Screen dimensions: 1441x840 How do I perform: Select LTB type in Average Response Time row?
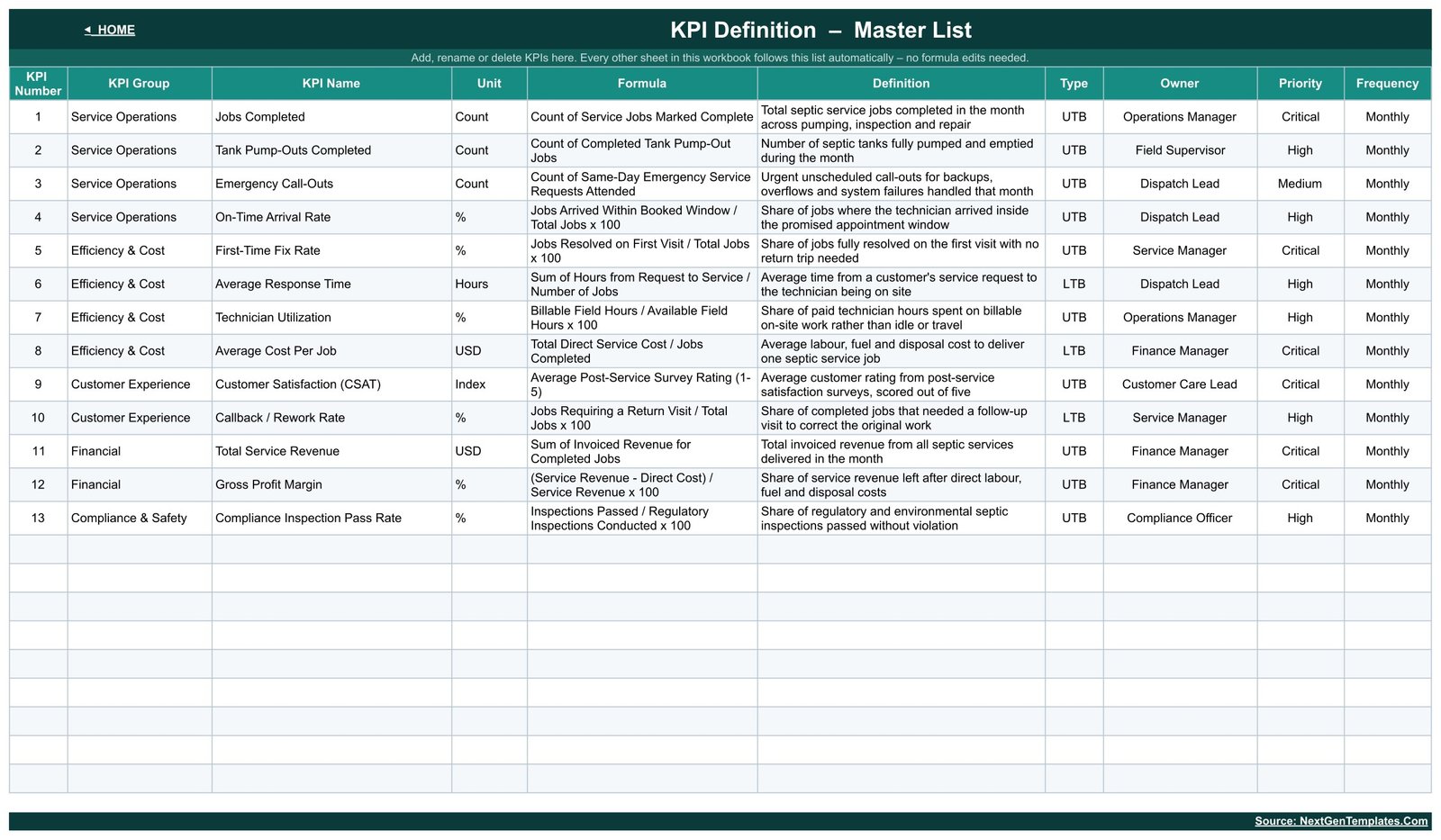click(x=1074, y=284)
